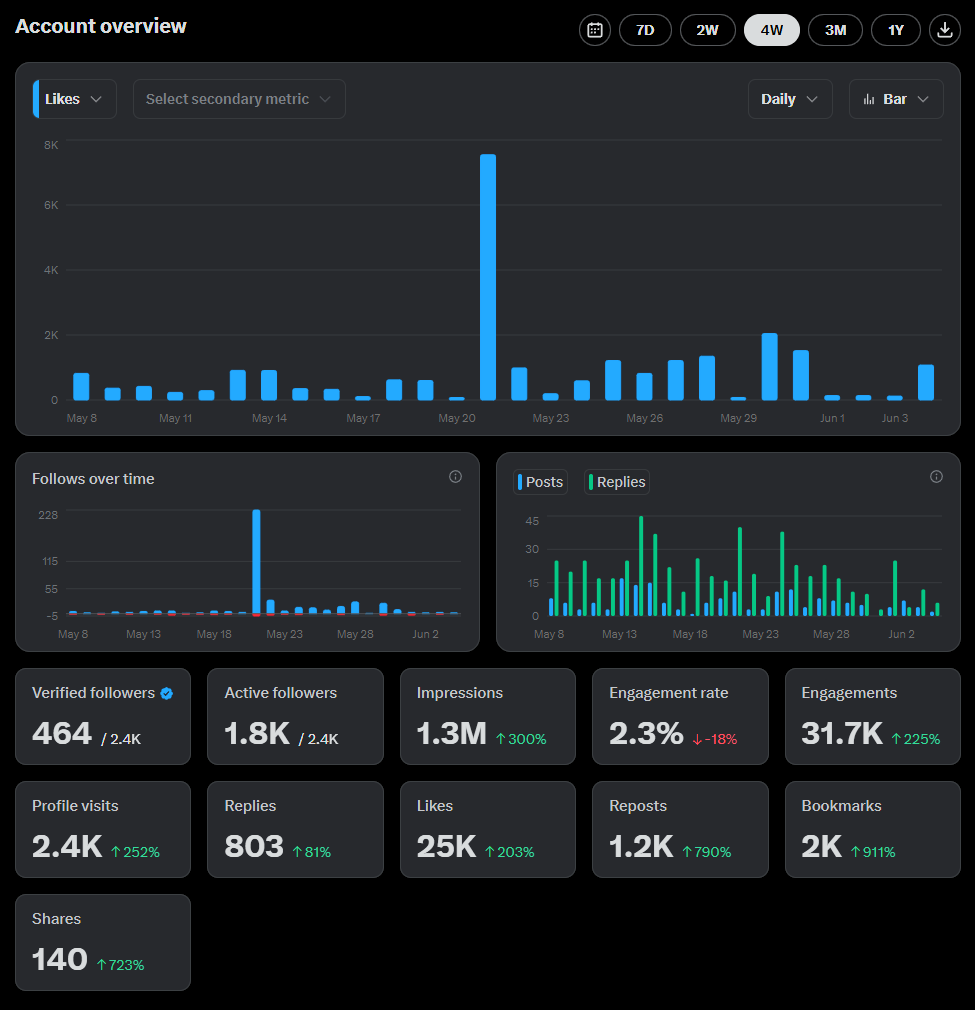Select the 1Y time range
The height and width of the screenshot is (1010, 975).
896,30
